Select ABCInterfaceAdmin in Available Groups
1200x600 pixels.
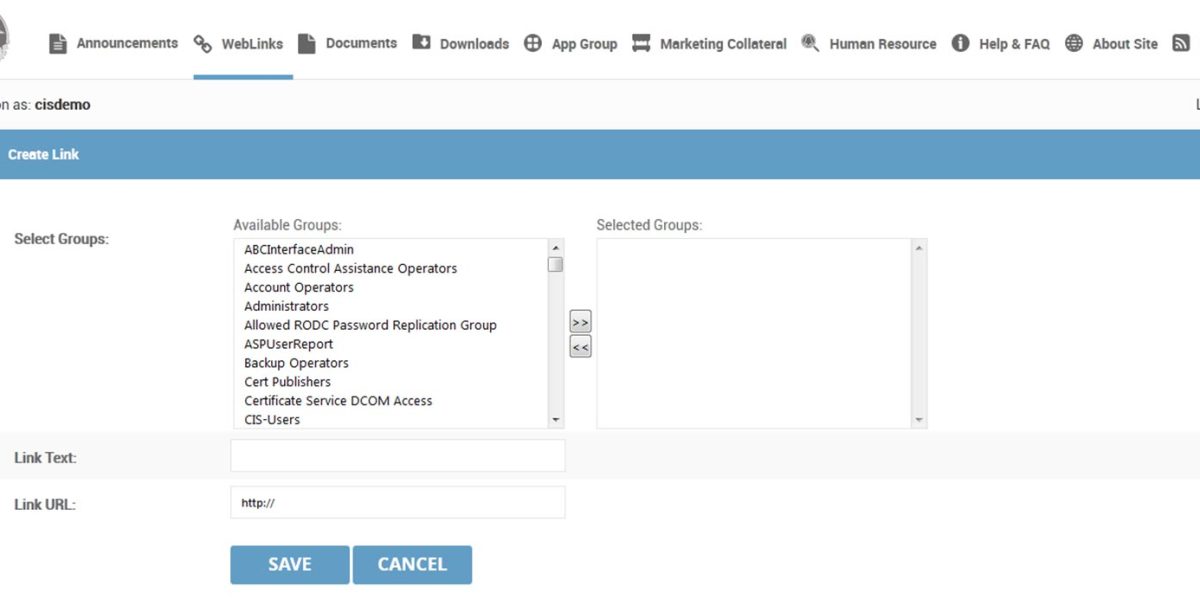click(x=299, y=249)
